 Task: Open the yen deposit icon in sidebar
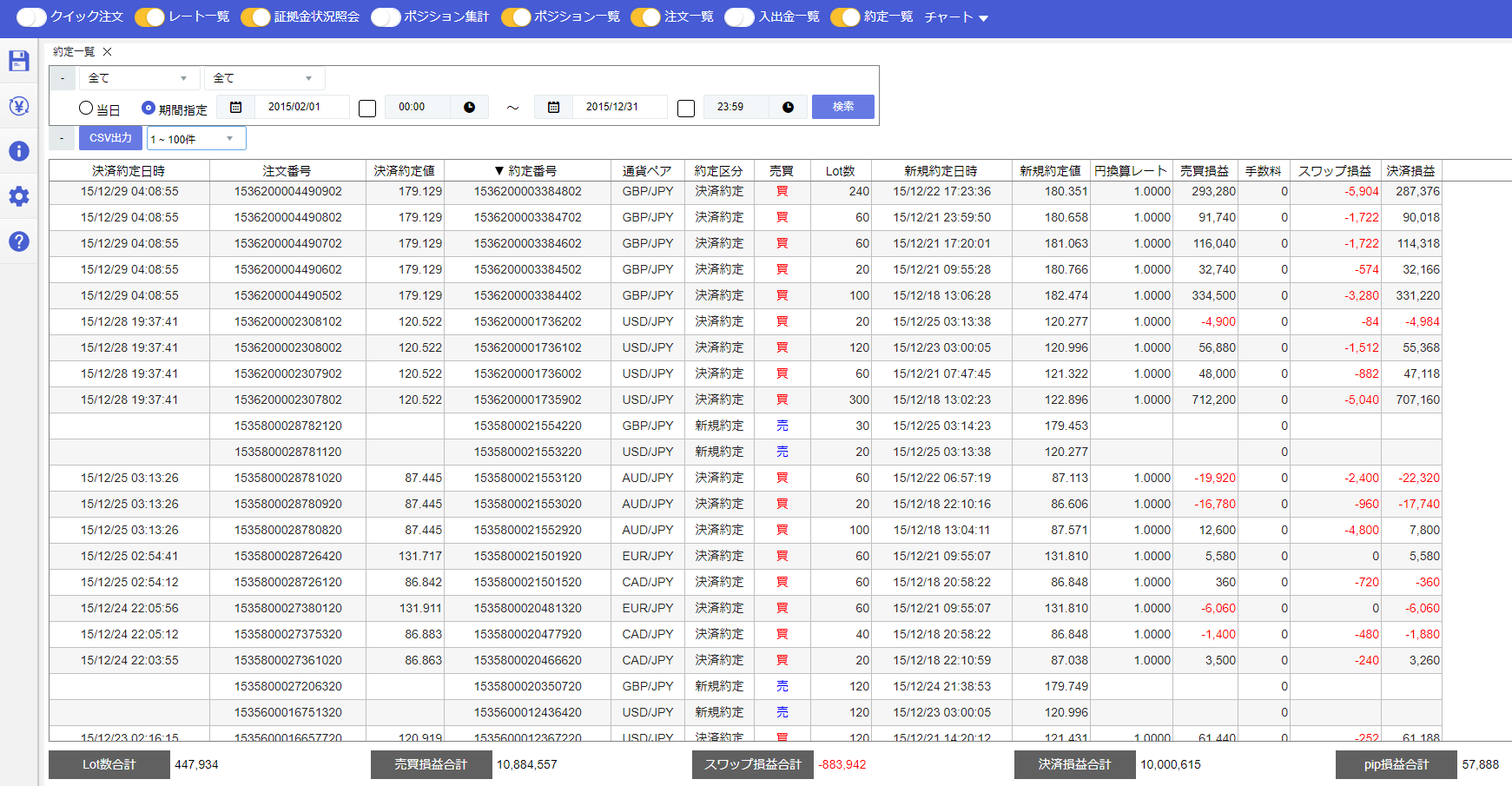click(19, 106)
